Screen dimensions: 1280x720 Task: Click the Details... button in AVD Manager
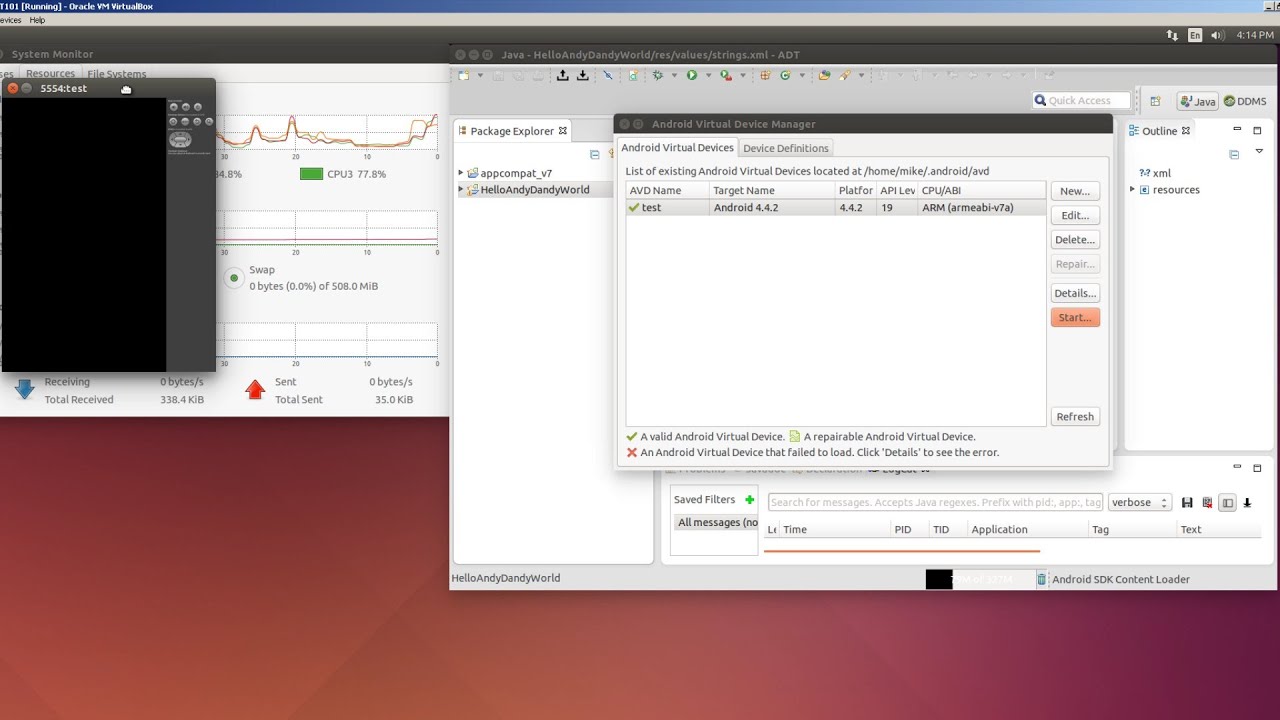(1075, 293)
